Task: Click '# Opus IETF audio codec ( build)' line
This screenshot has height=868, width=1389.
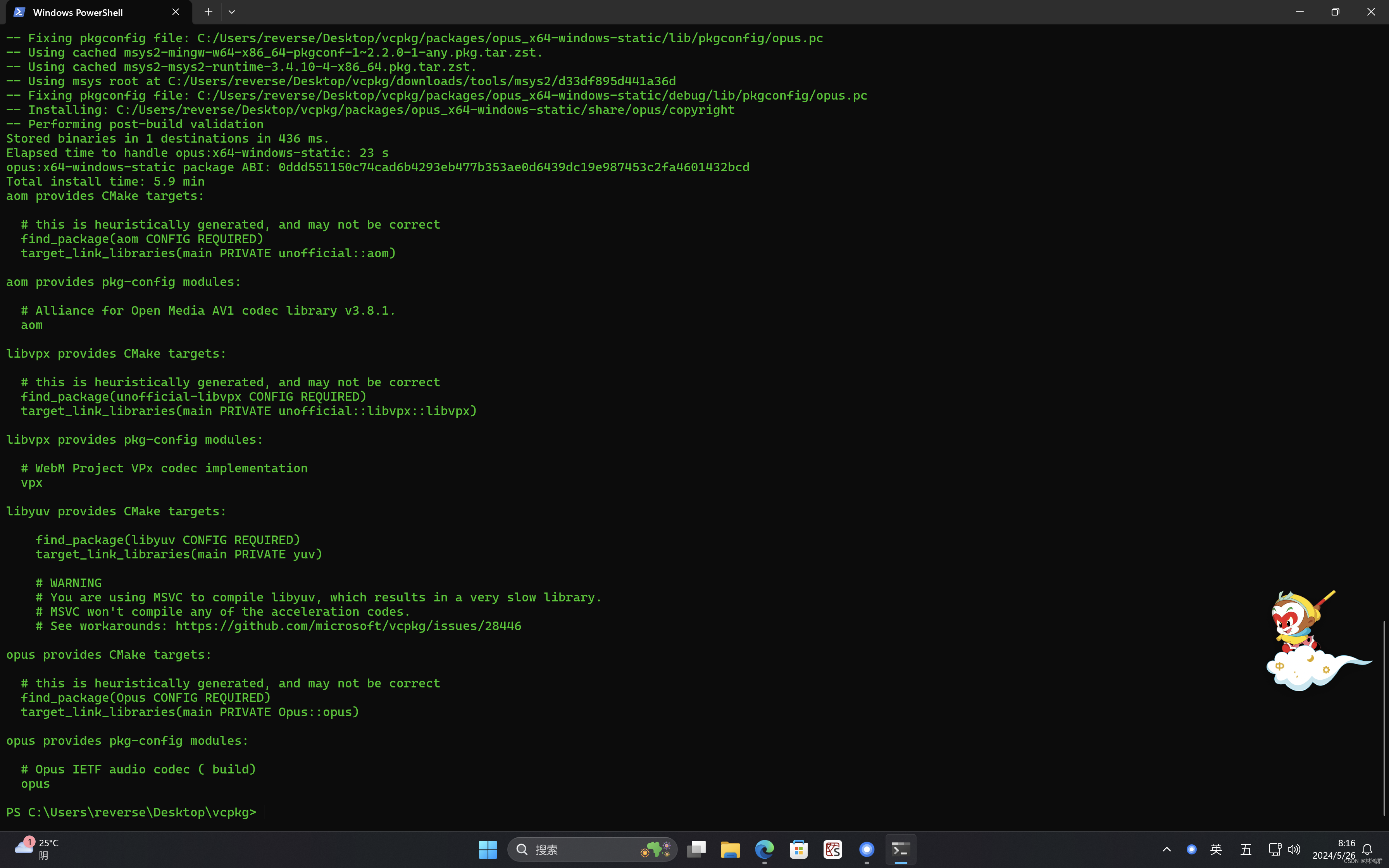Action: coord(138,770)
